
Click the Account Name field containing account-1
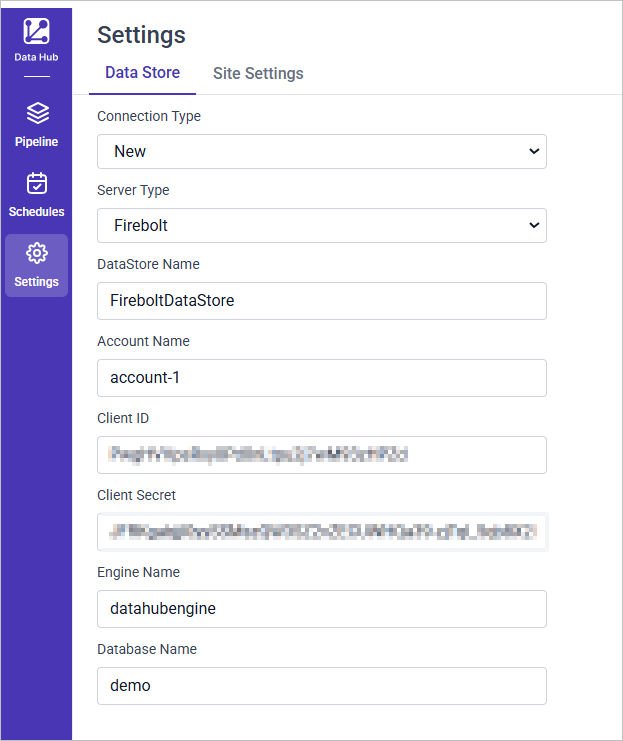(321, 378)
